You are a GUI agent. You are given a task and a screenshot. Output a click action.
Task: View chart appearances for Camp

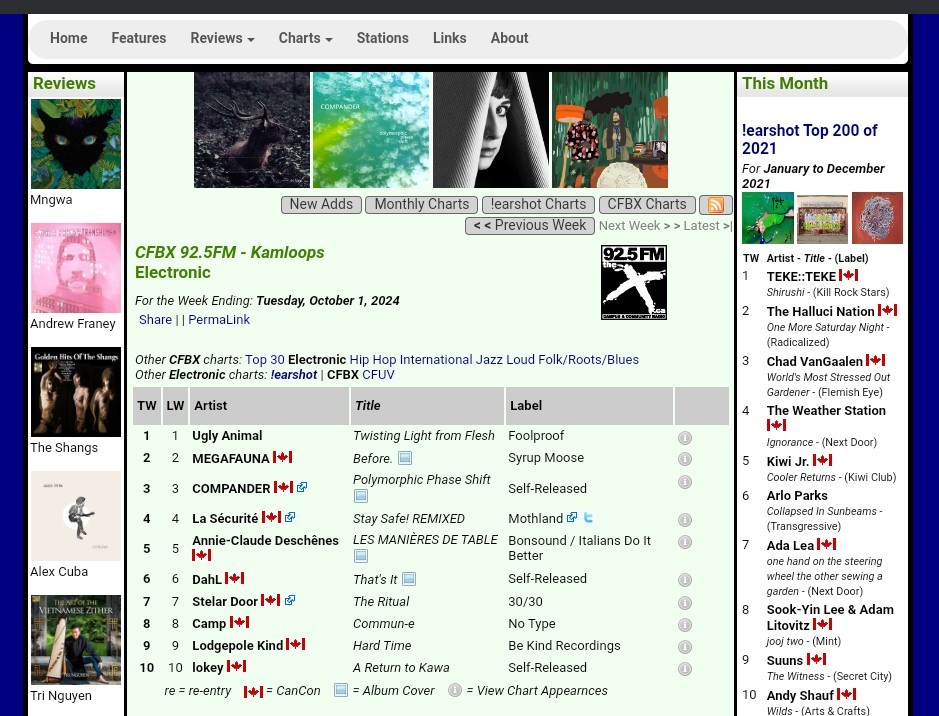point(684,625)
